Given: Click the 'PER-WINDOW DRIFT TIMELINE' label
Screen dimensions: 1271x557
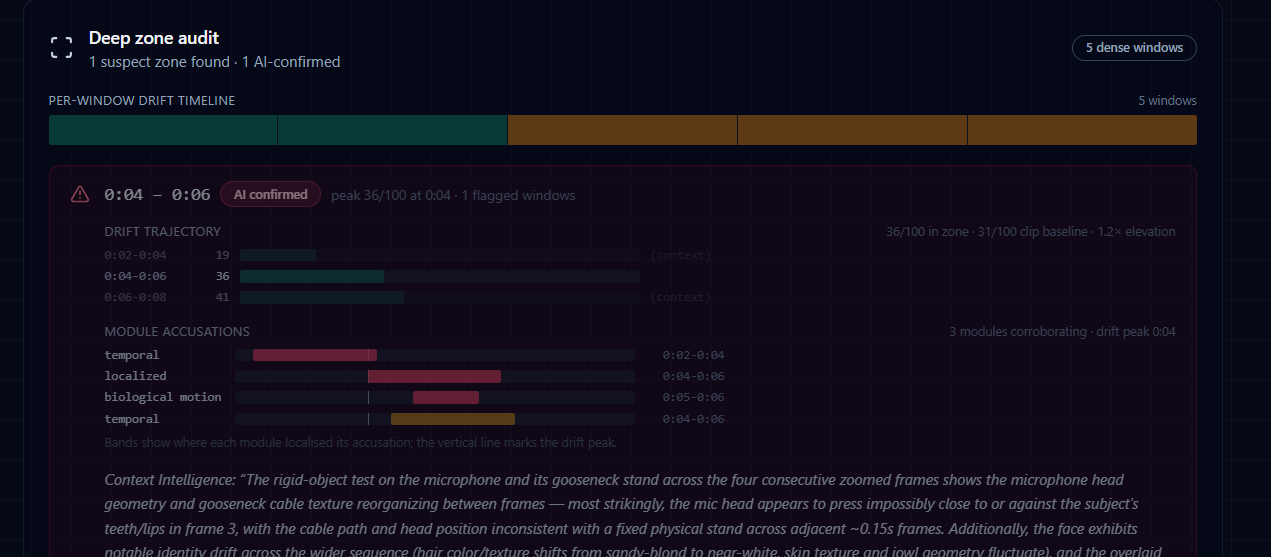Looking at the screenshot, I should pyautogui.click(x=142, y=101).
